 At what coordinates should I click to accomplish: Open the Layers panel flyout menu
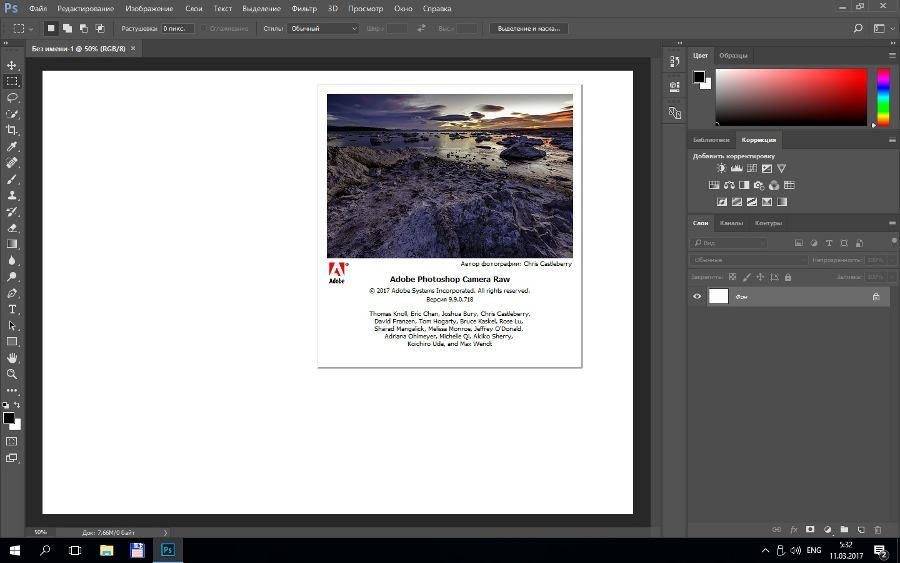[x=892, y=223]
